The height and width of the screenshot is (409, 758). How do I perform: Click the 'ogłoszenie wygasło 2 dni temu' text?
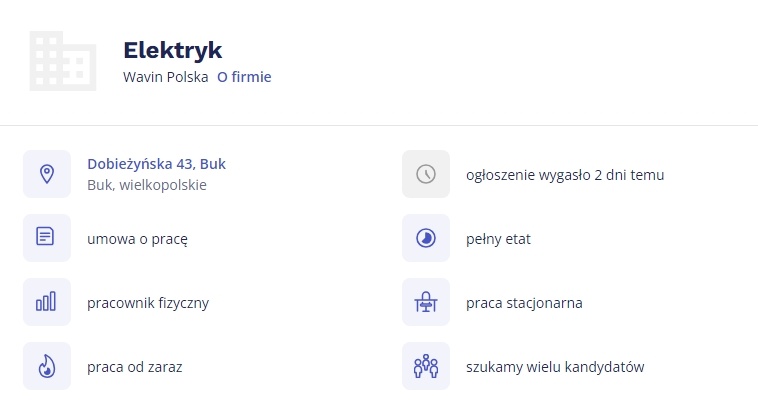tap(565, 175)
